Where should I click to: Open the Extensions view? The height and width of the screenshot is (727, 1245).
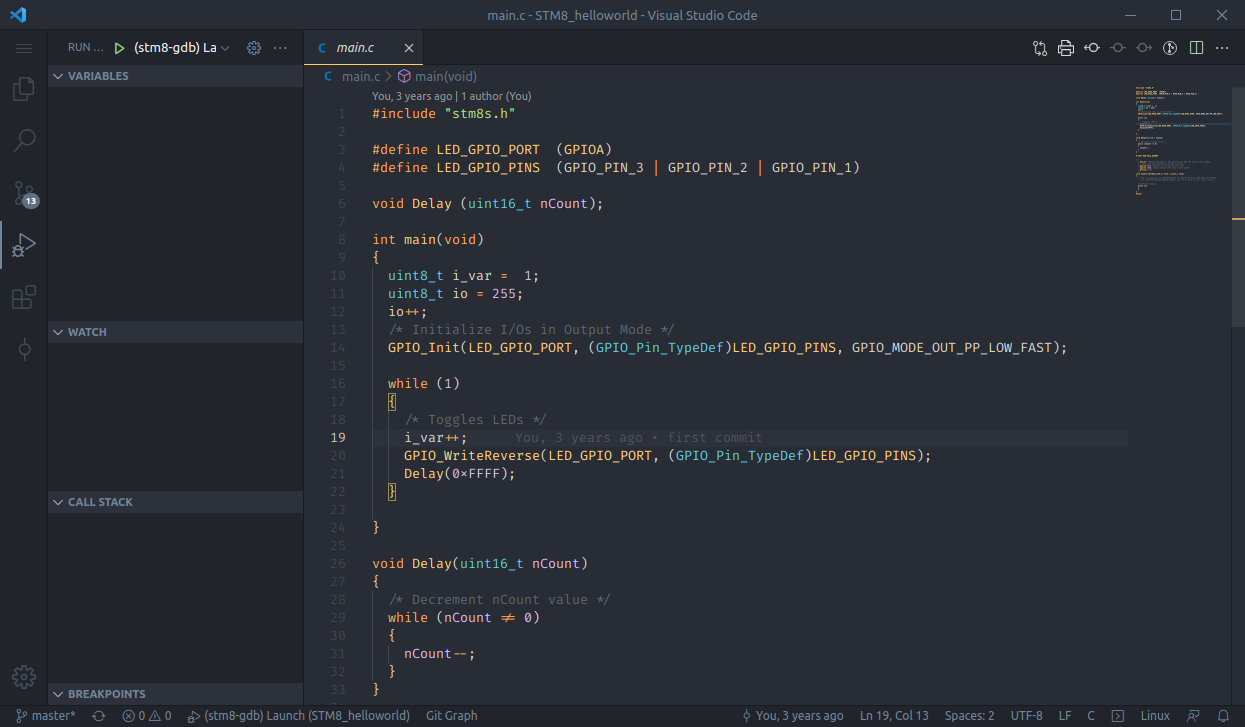click(23, 297)
